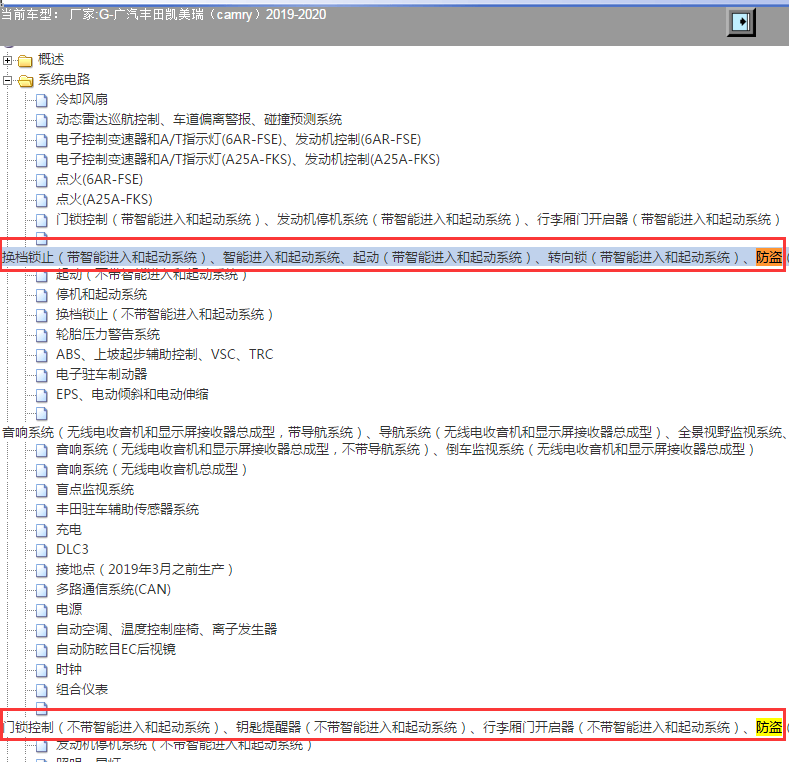Click document icon beside 音响系统（无线电收音机总成型）
This screenshot has height=762, width=789.
click(x=42, y=470)
